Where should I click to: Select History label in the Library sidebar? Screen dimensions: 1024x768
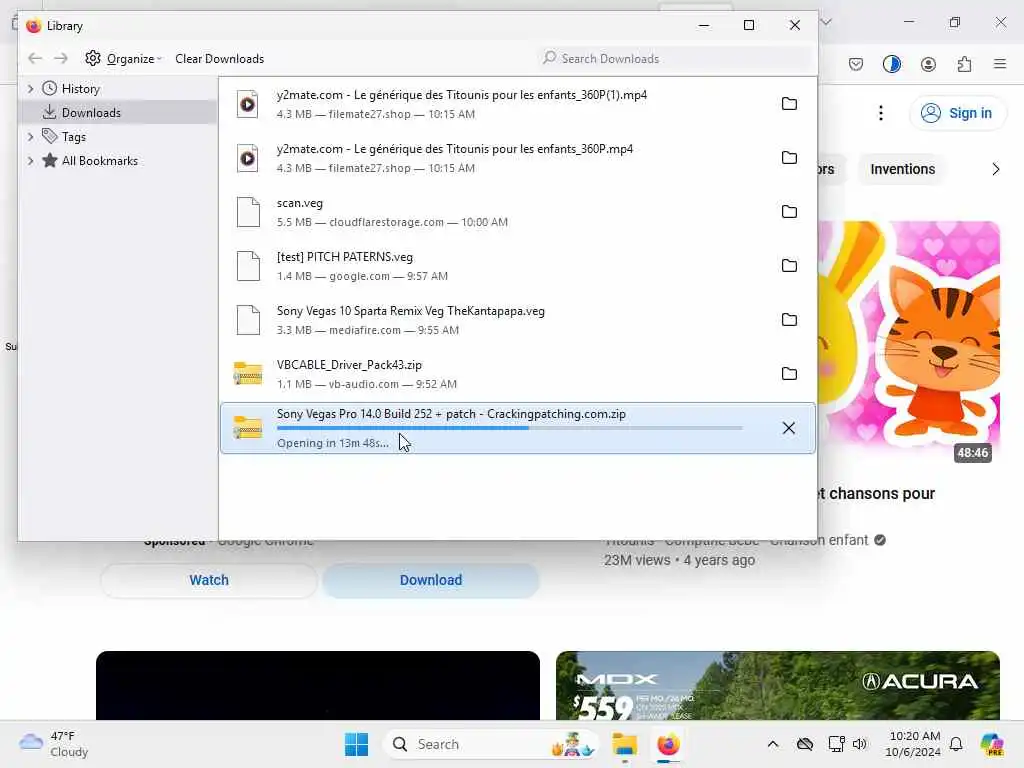point(80,89)
